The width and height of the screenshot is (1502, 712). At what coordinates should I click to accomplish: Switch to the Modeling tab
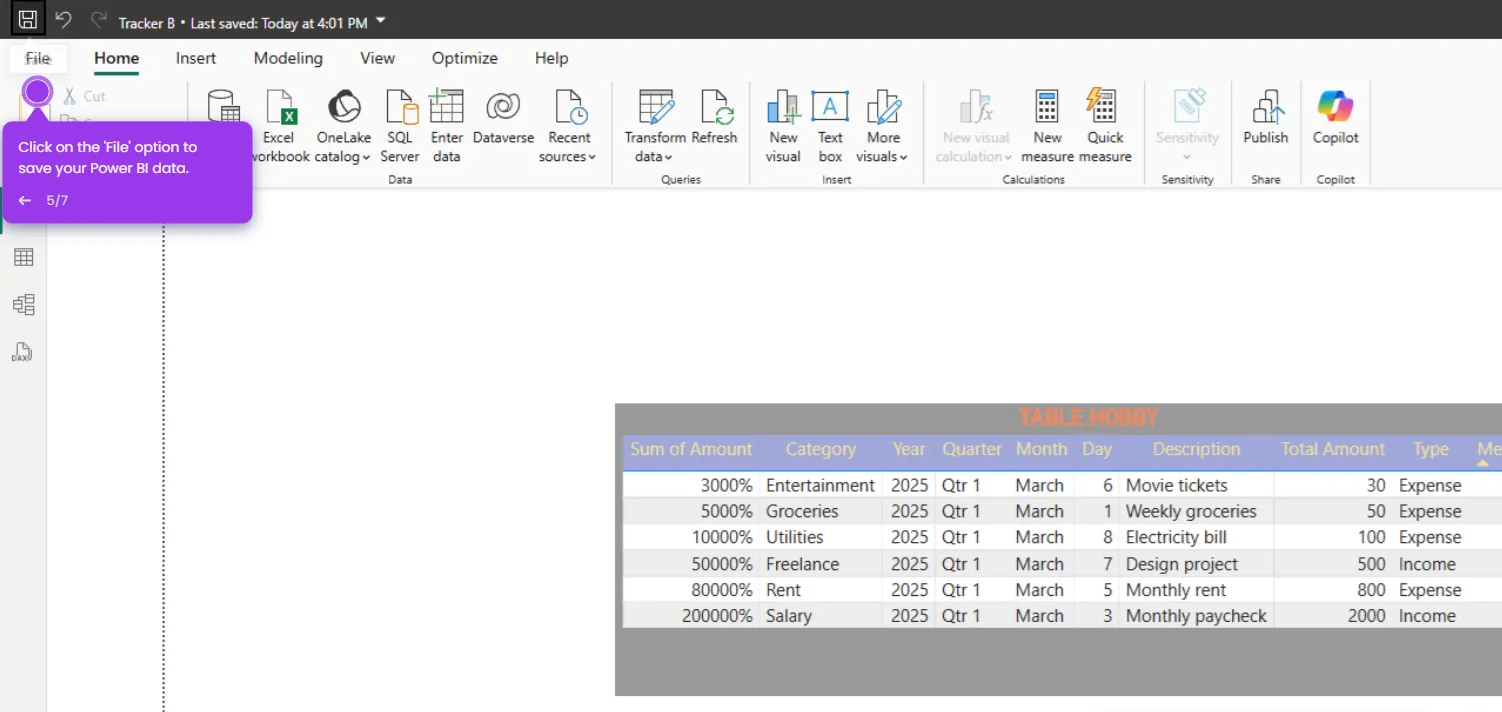coord(288,58)
